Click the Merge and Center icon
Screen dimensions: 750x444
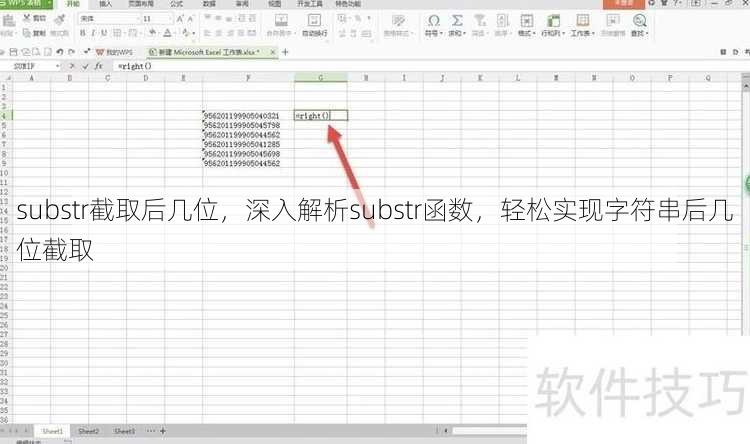point(281,21)
